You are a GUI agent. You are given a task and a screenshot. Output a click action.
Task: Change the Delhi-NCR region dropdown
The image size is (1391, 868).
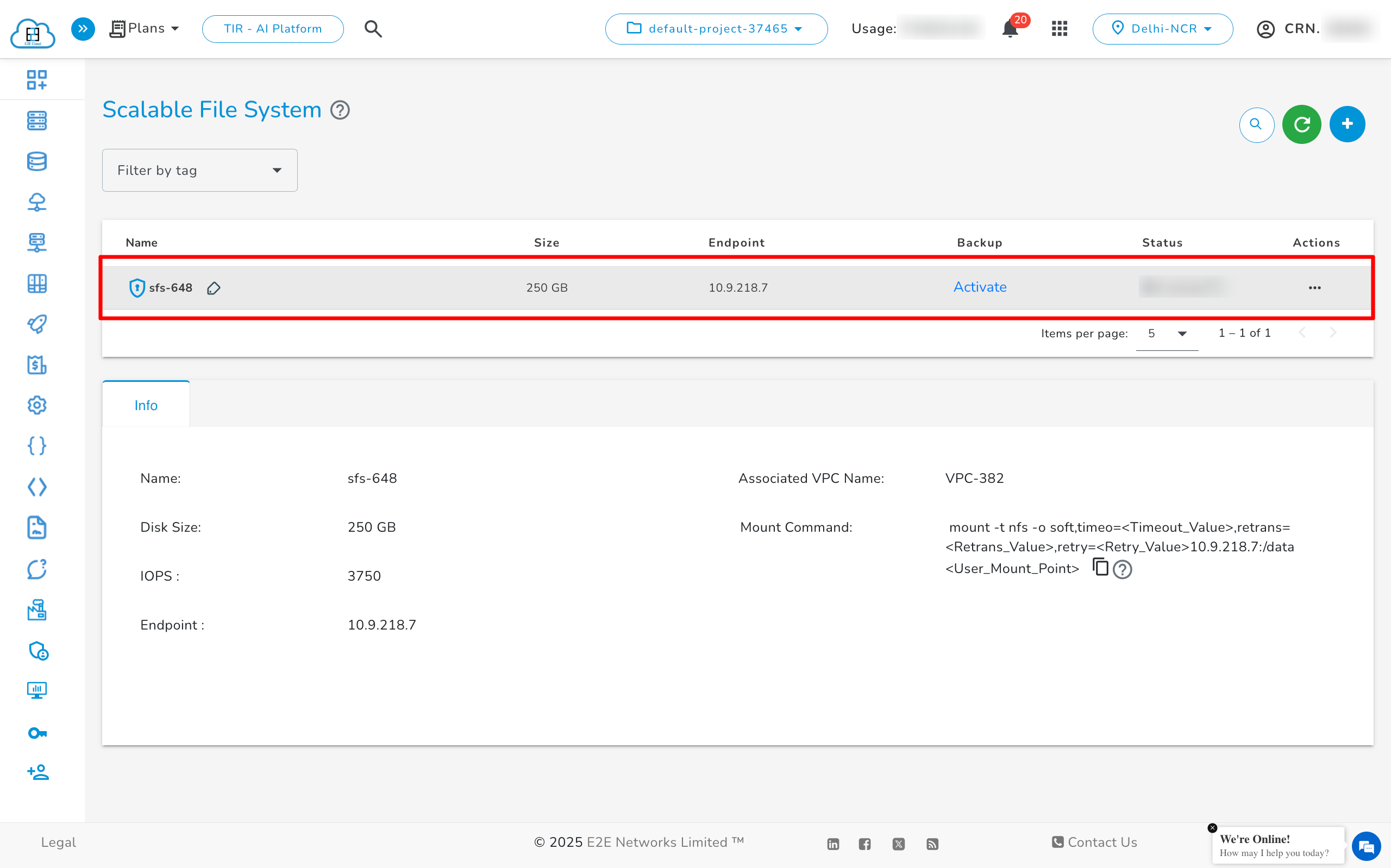click(x=1162, y=29)
